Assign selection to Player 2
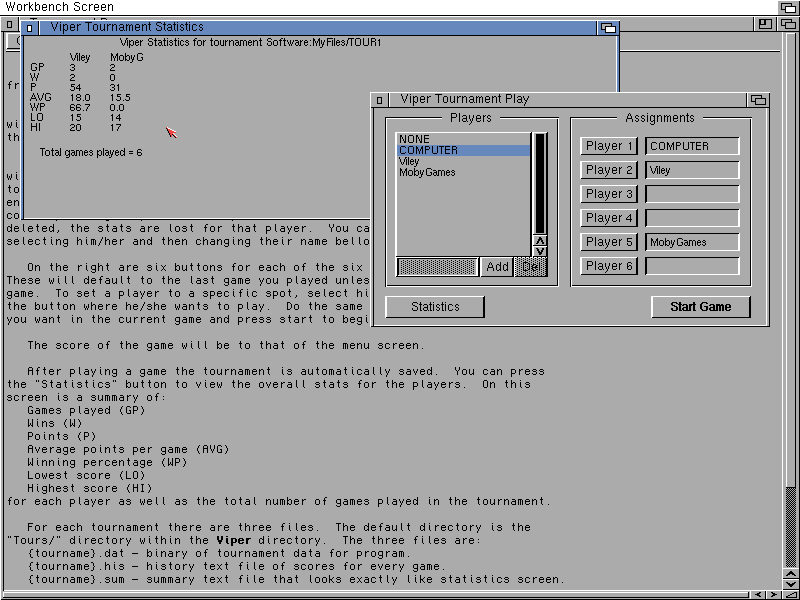800x600 pixels. click(609, 170)
